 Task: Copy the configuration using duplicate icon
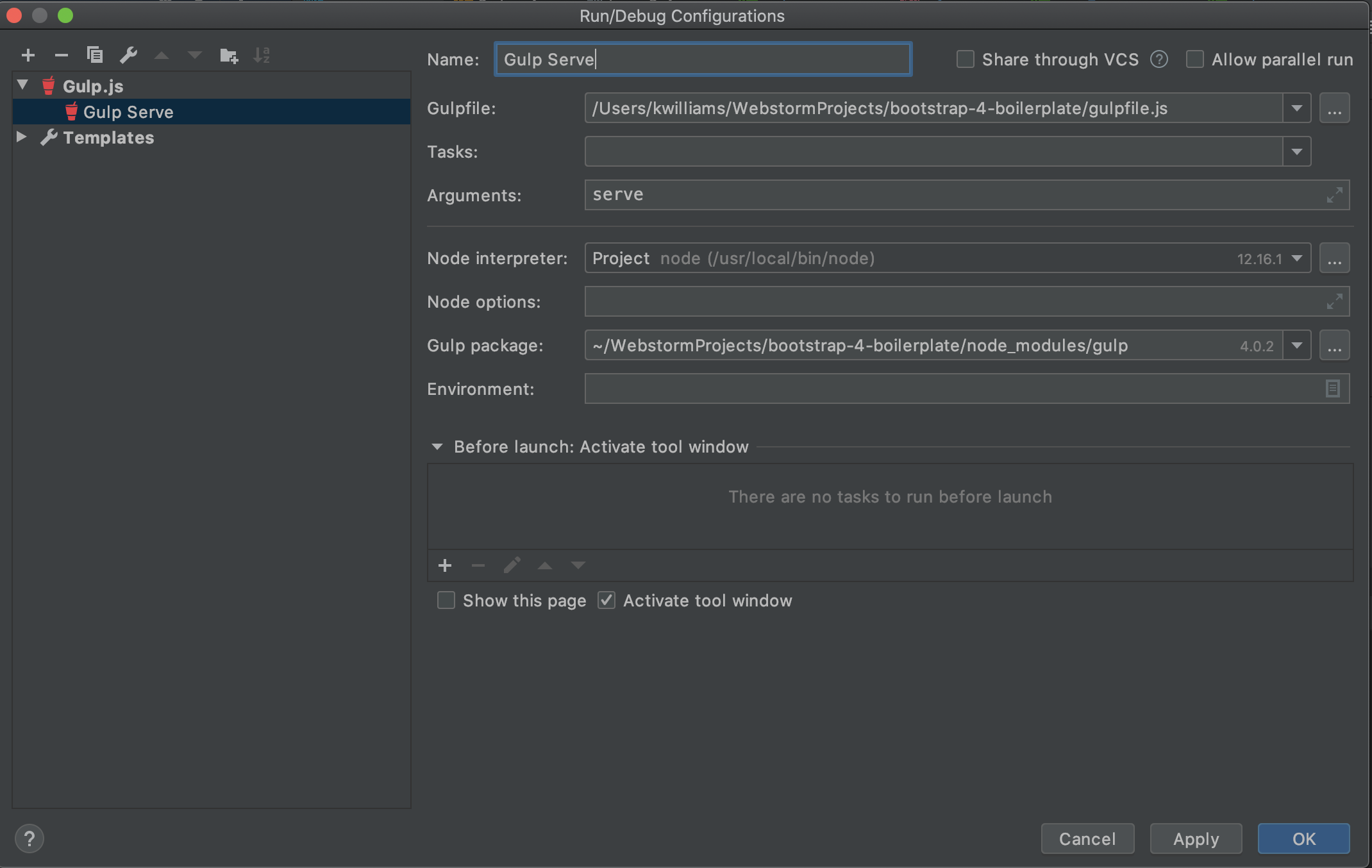coord(95,56)
